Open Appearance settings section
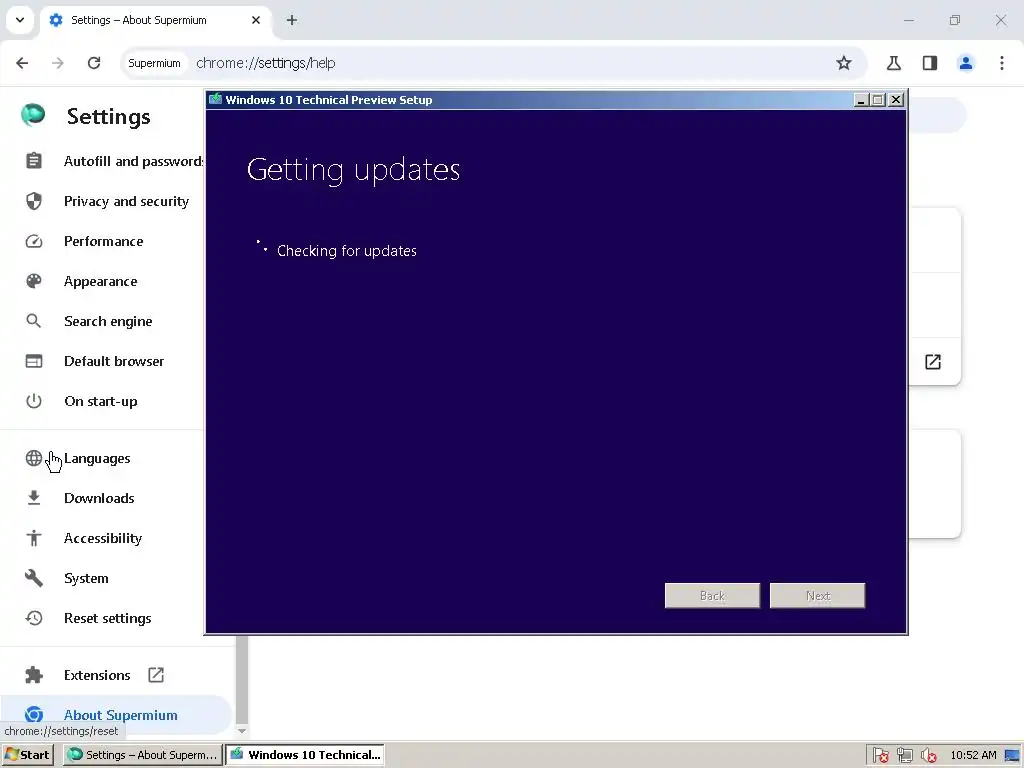 tap(101, 281)
